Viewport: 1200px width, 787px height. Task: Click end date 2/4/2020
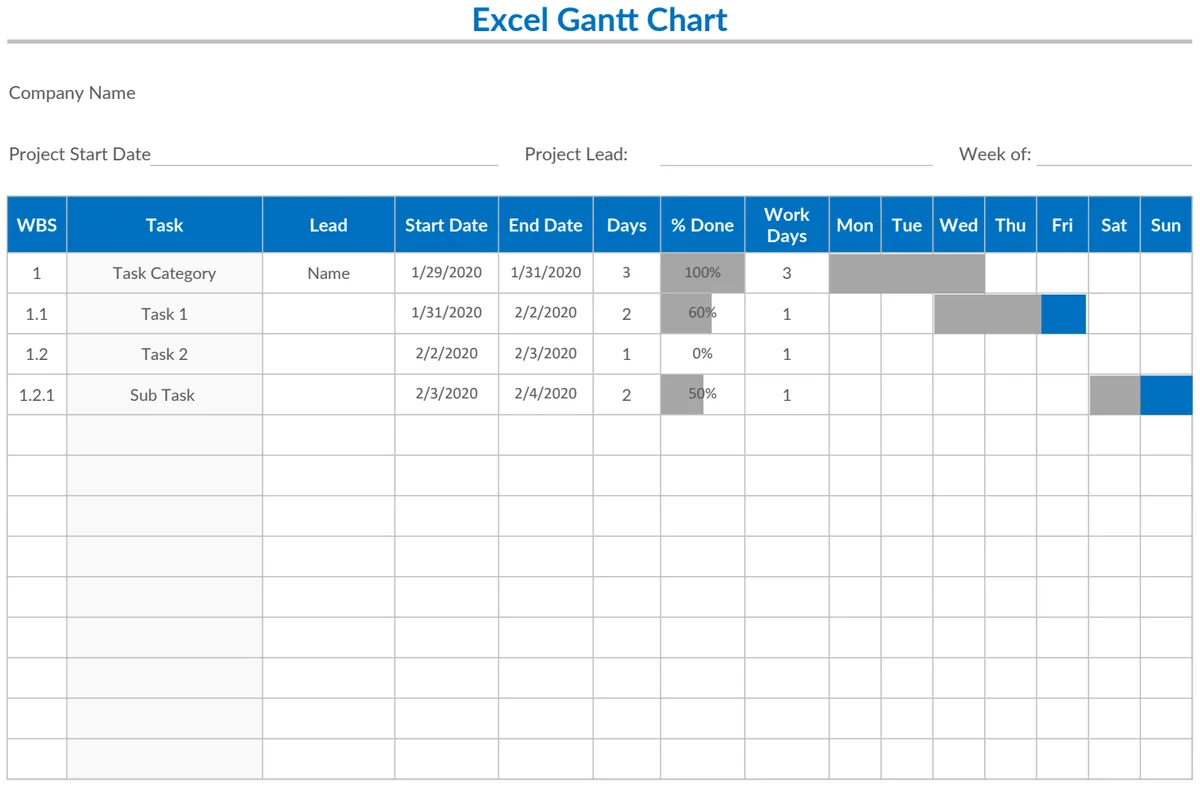[x=545, y=394]
